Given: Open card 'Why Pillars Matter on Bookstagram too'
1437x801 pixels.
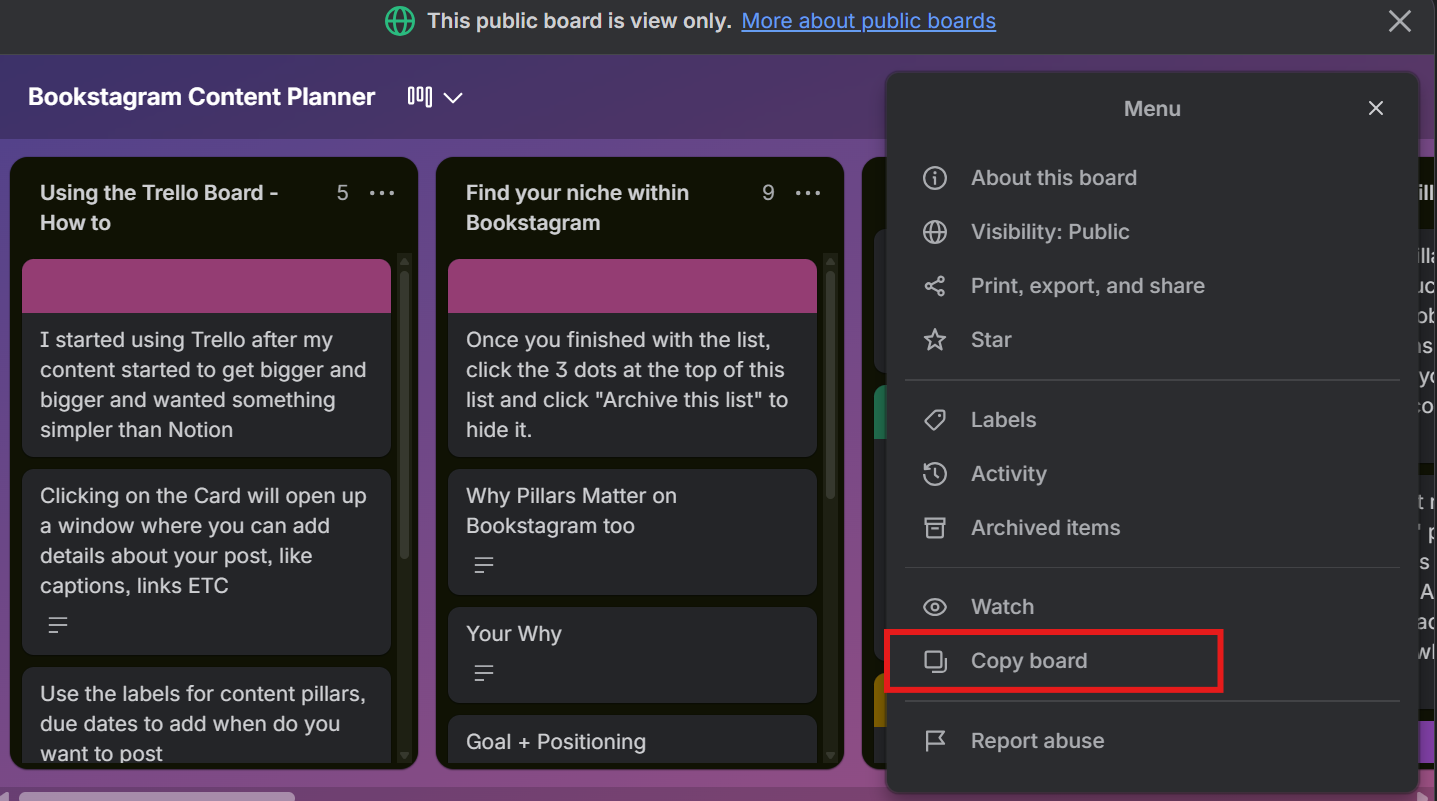Looking at the screenshot, I should [632, 532].
